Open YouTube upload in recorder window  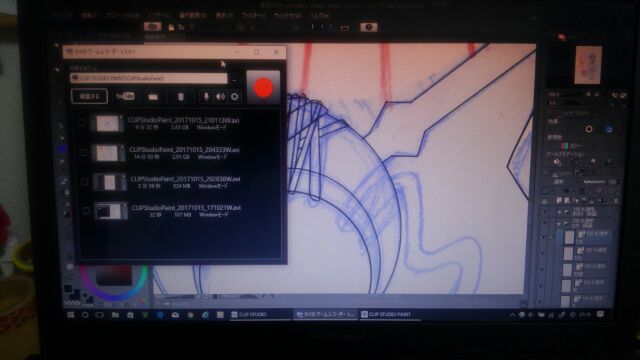125,96
